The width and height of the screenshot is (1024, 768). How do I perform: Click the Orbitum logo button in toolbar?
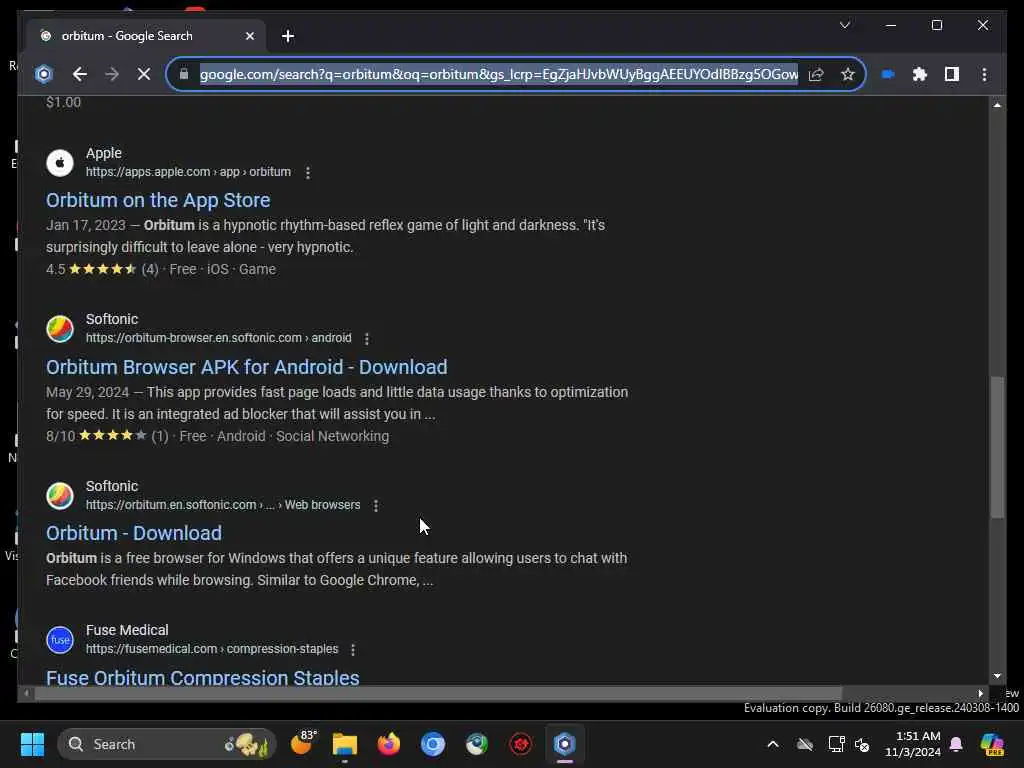click(x=44, y=74)
